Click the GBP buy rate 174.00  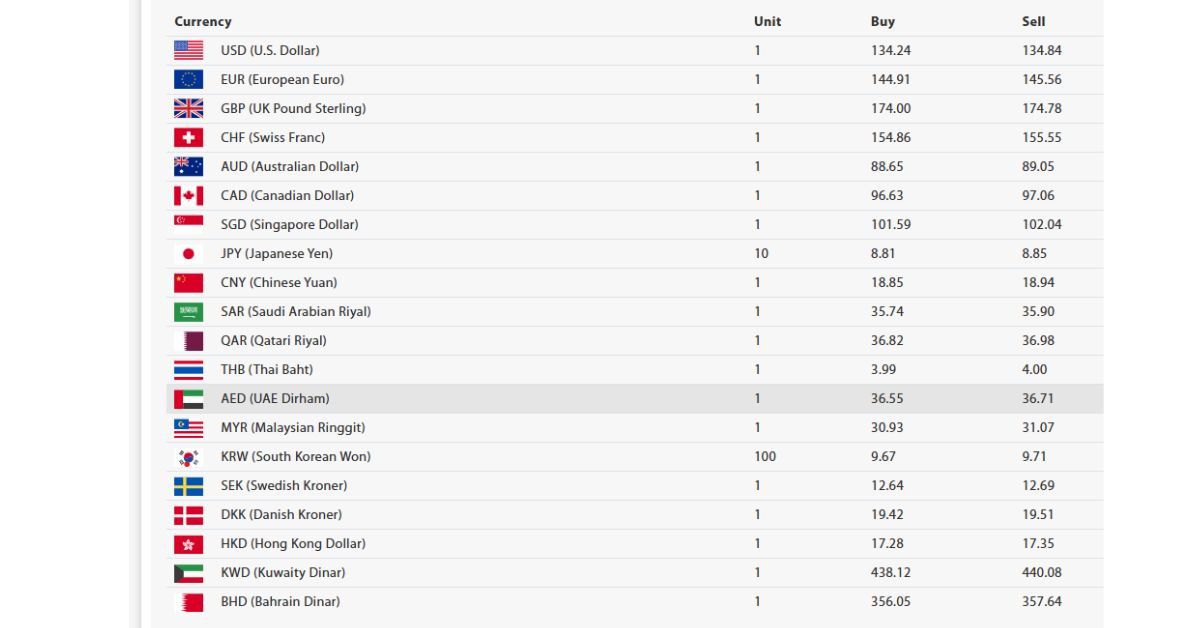[891, 108]
